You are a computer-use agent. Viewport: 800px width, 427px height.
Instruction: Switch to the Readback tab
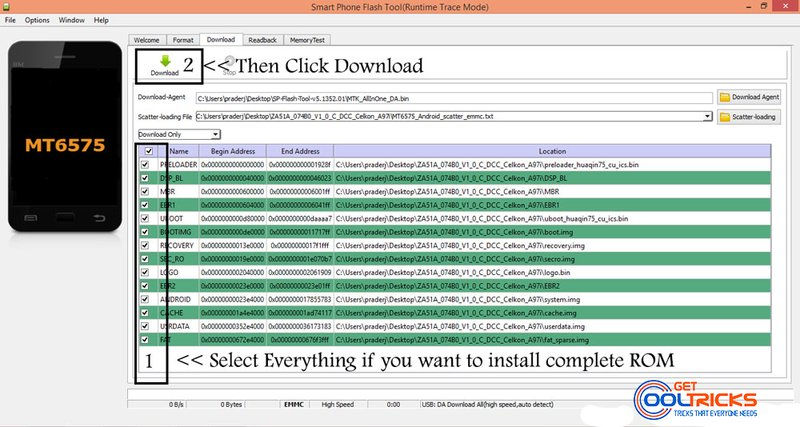pos(262,40)
